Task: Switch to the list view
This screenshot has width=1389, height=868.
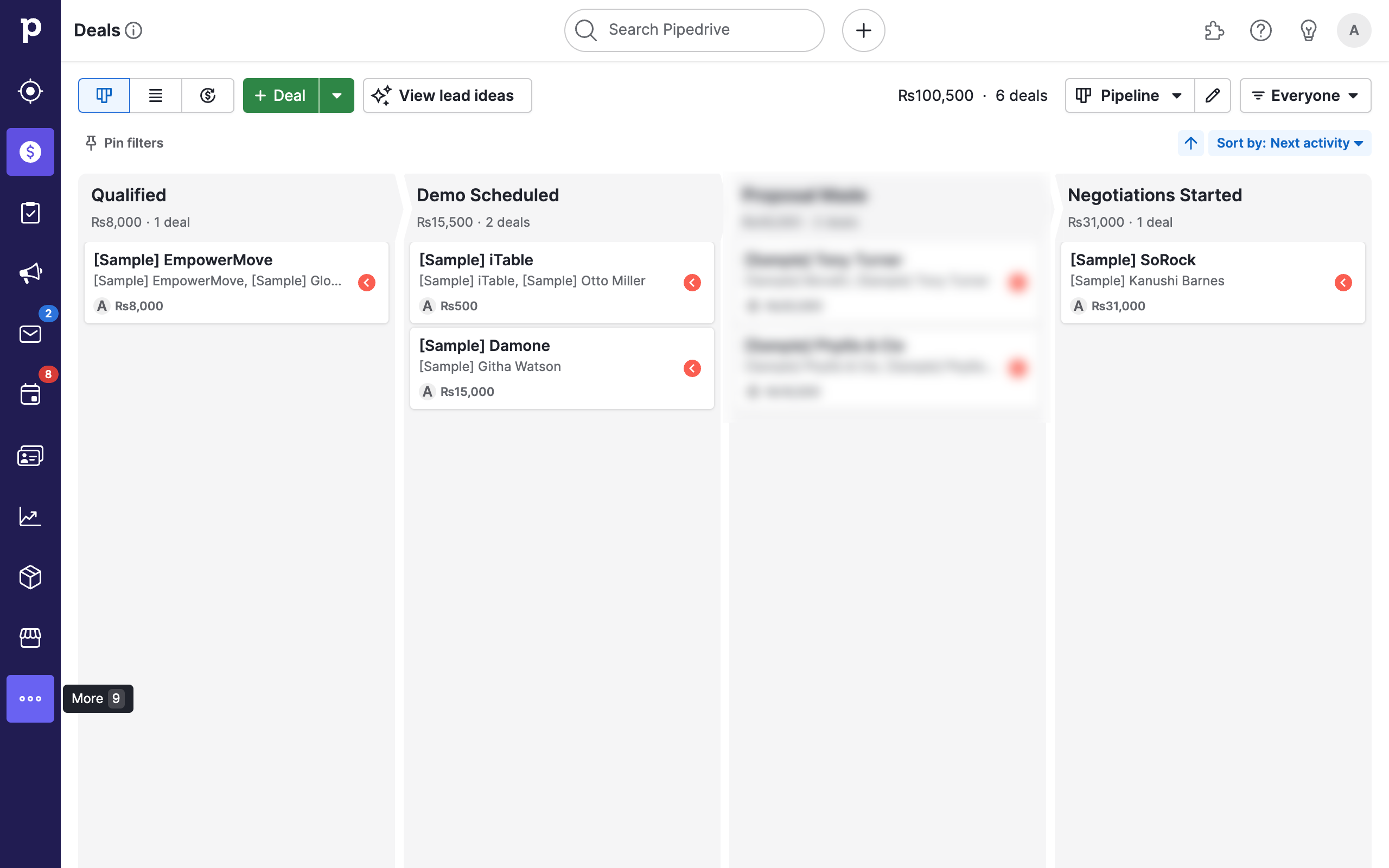Action: pyautogui.click(x=156, y=95)
